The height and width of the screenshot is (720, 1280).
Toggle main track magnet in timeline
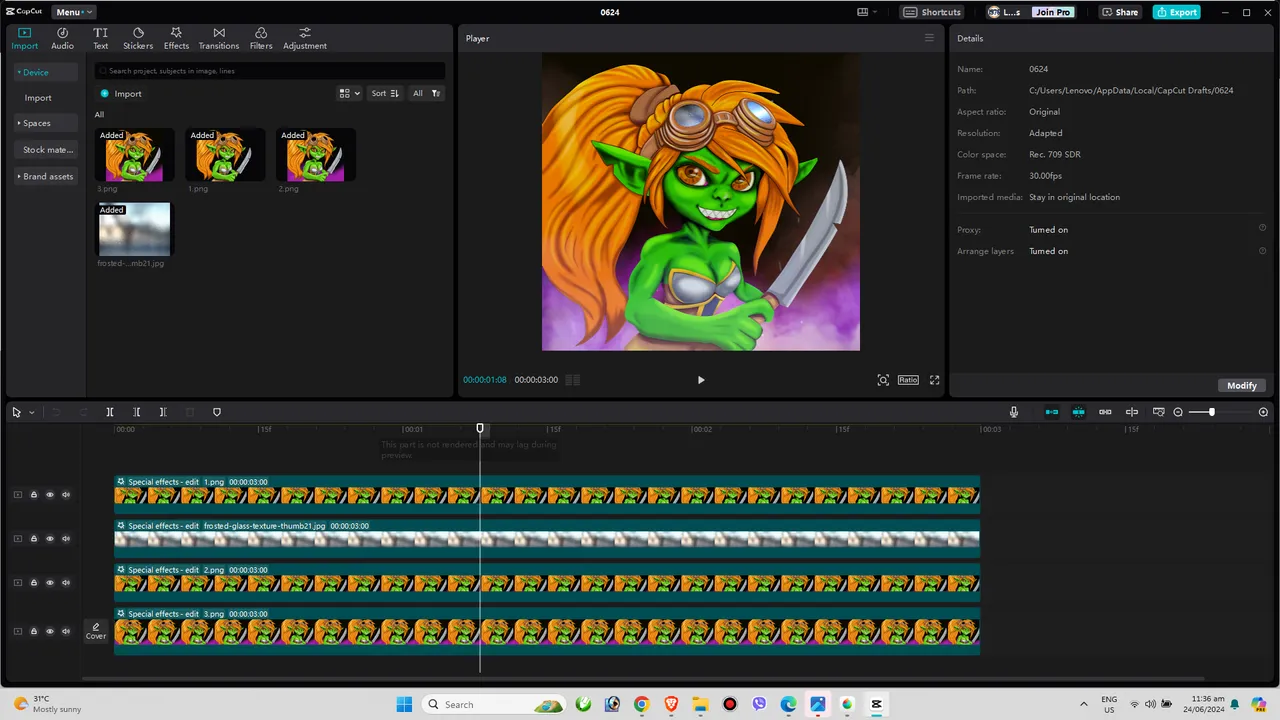1052,412
